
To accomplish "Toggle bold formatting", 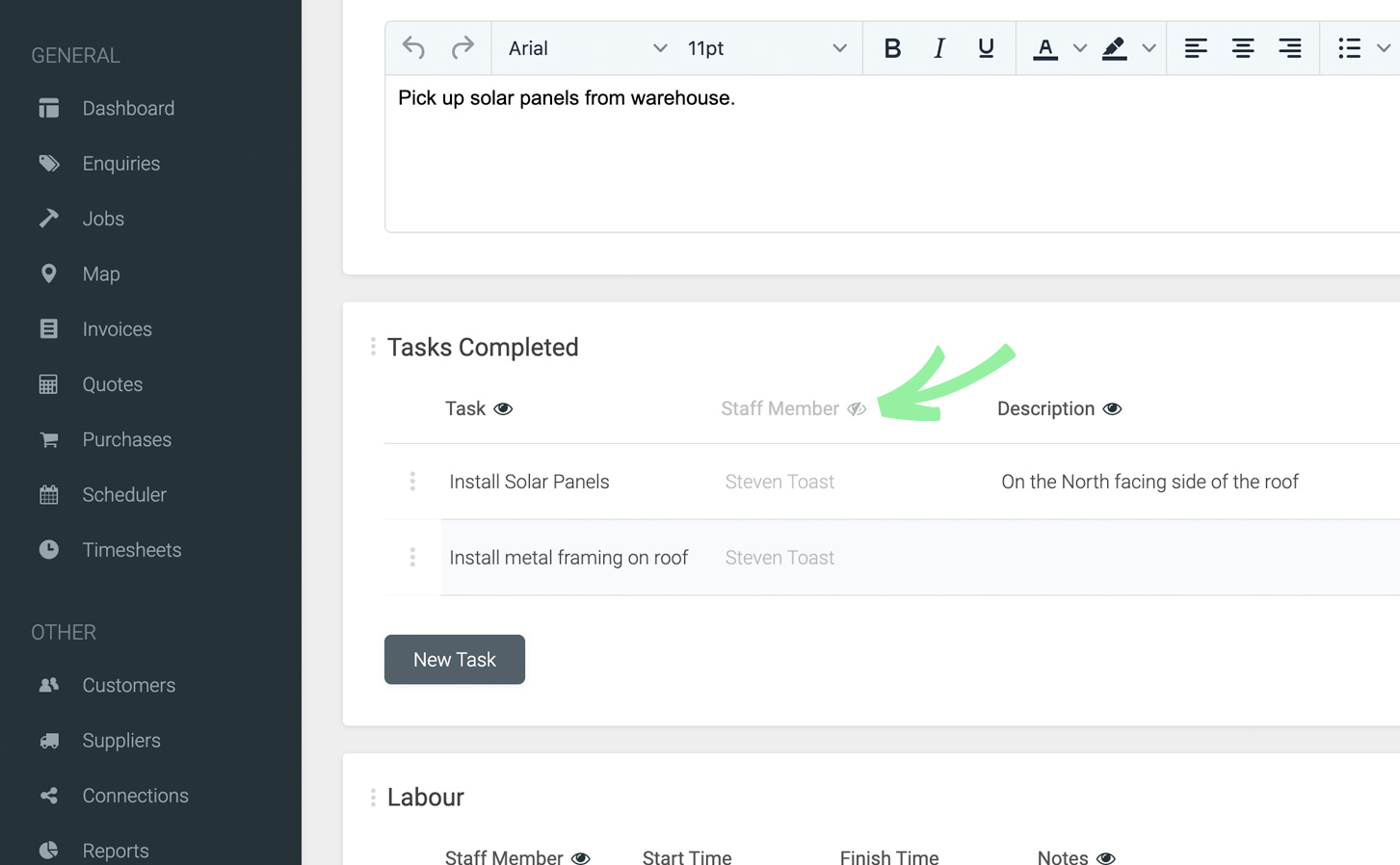I will point(892,48).
